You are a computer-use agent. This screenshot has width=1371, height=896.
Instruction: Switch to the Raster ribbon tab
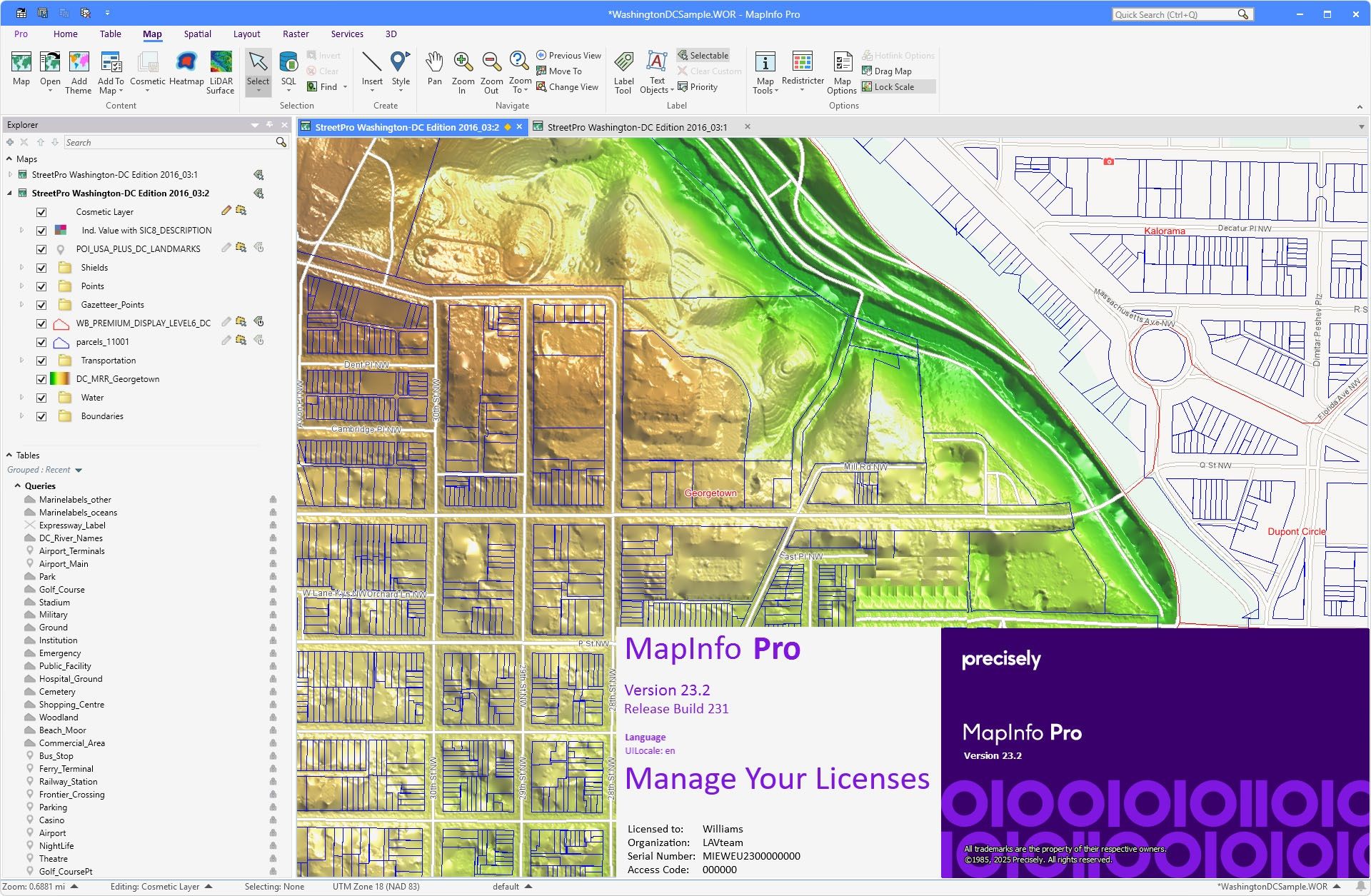click(296, 34)
